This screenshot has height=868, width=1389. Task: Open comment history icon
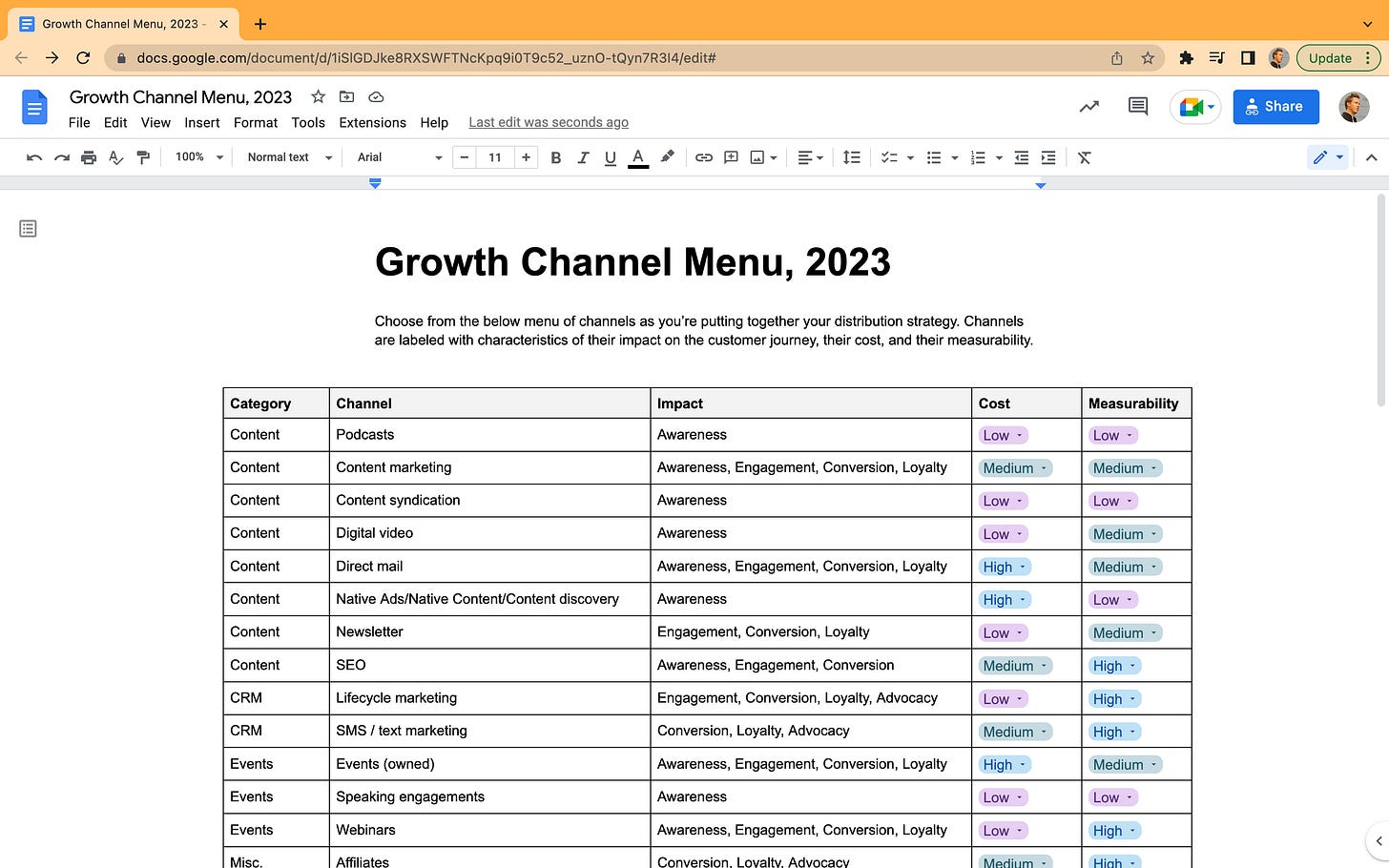point(1138,107)
